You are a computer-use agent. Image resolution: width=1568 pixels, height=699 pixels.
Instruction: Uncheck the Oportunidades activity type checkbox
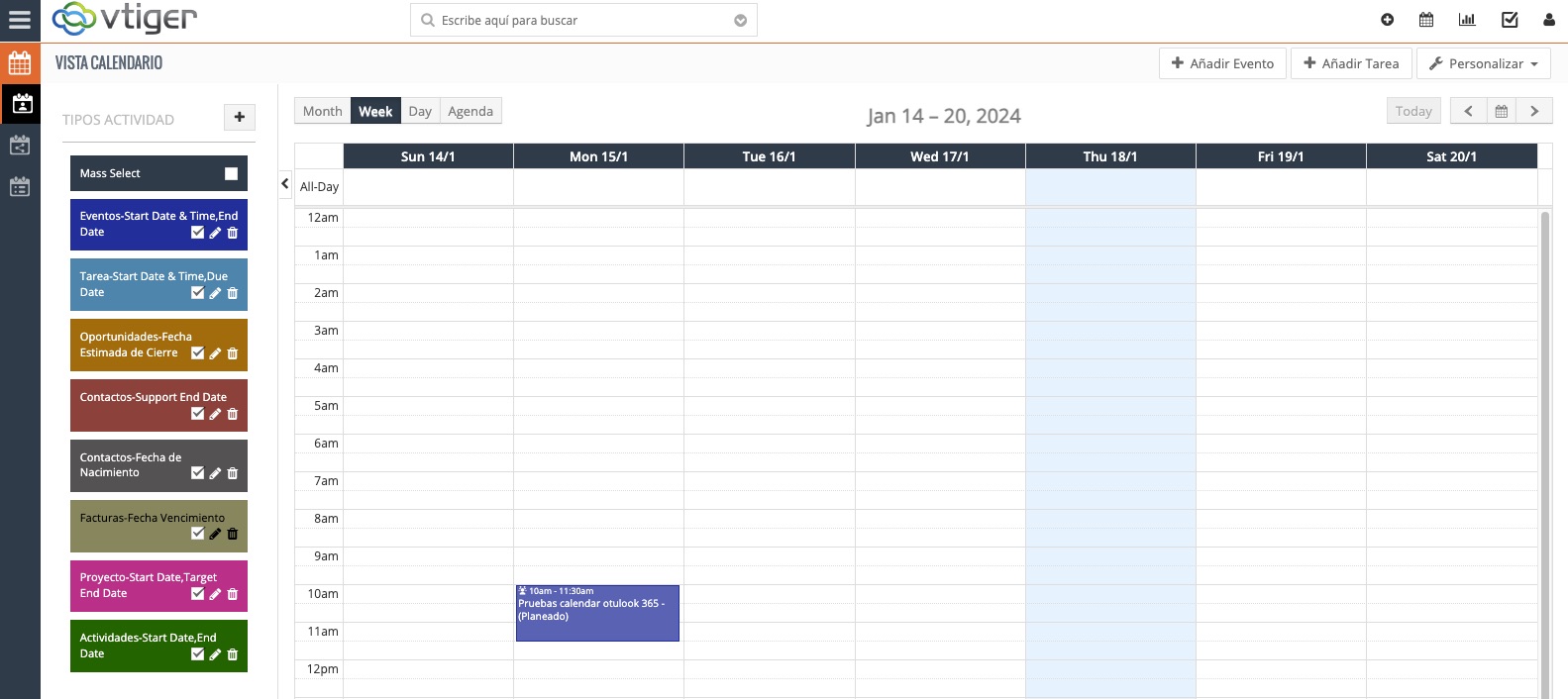[197, 353]
